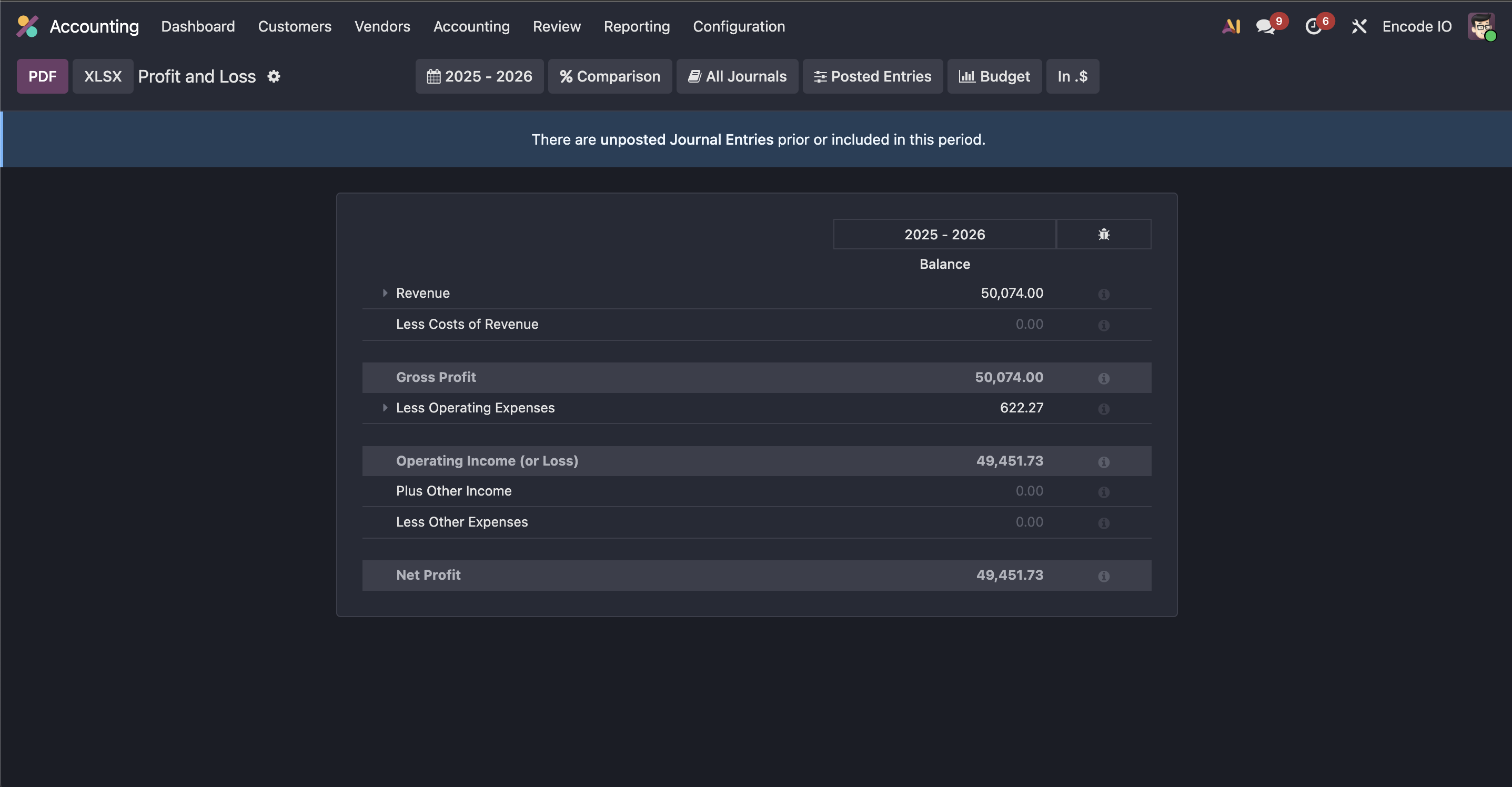
Task: Open the All Journals filter dropdown
Action: [737, 76]
